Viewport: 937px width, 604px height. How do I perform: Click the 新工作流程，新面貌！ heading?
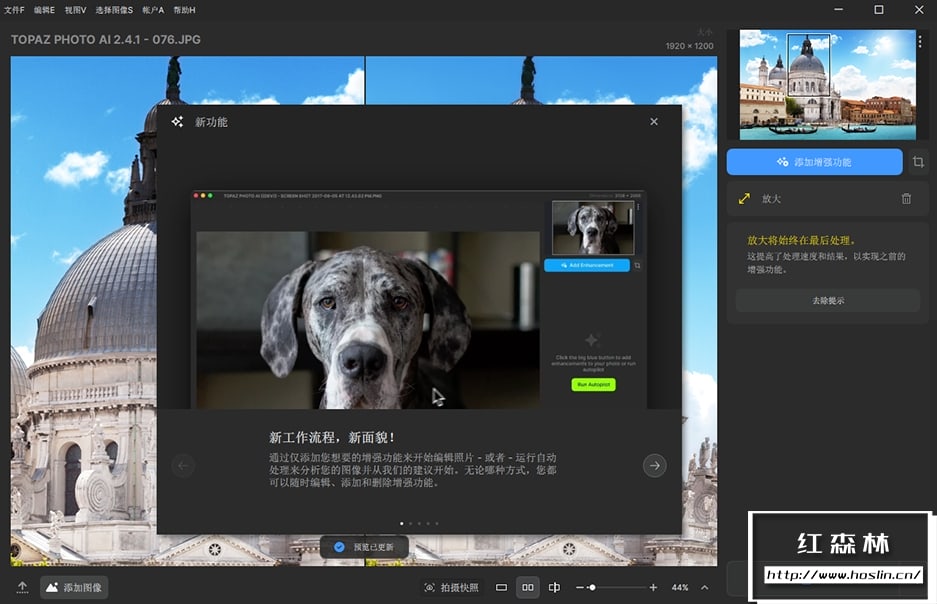click(x=332, y=437)
